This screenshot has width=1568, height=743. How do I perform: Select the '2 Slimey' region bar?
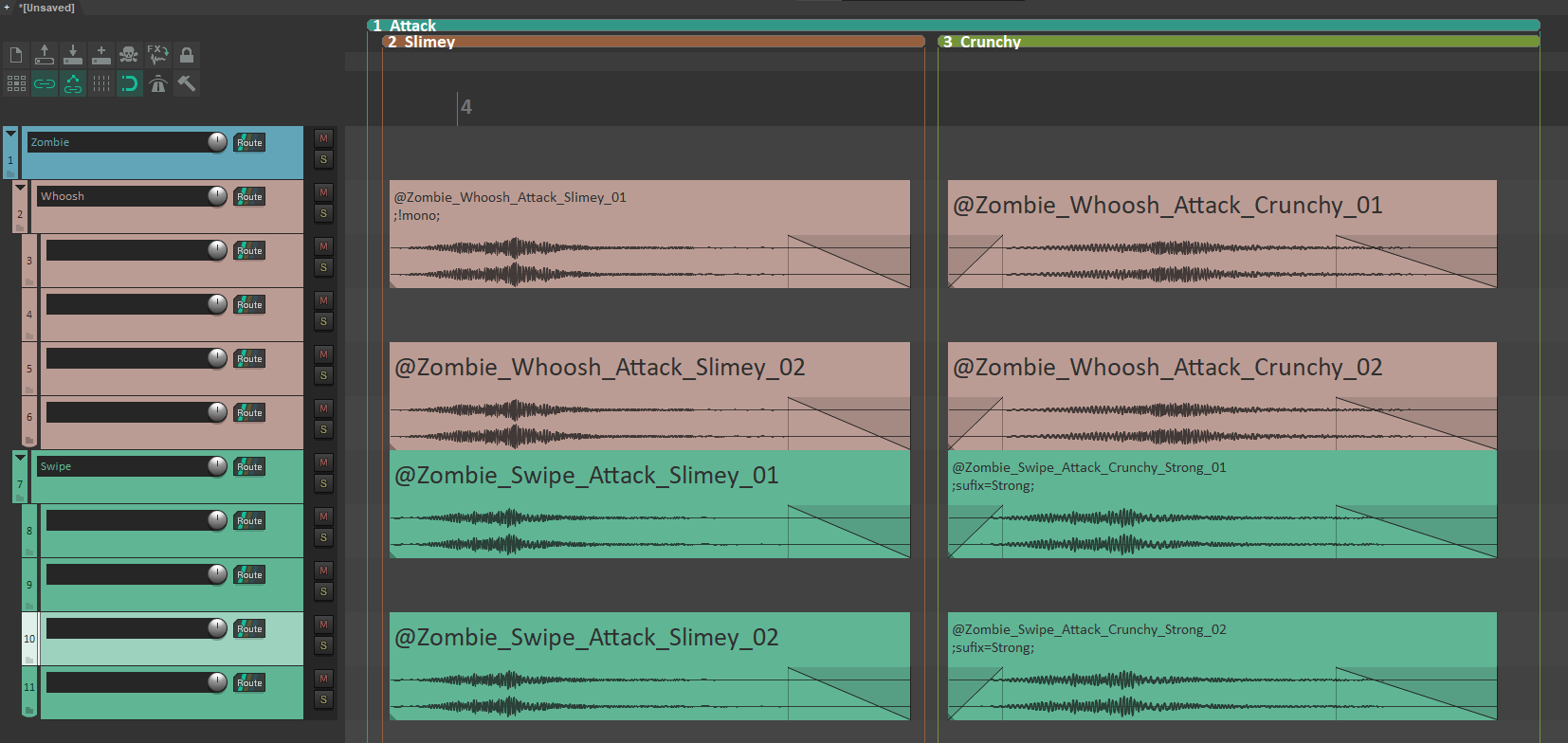(653, 41)
